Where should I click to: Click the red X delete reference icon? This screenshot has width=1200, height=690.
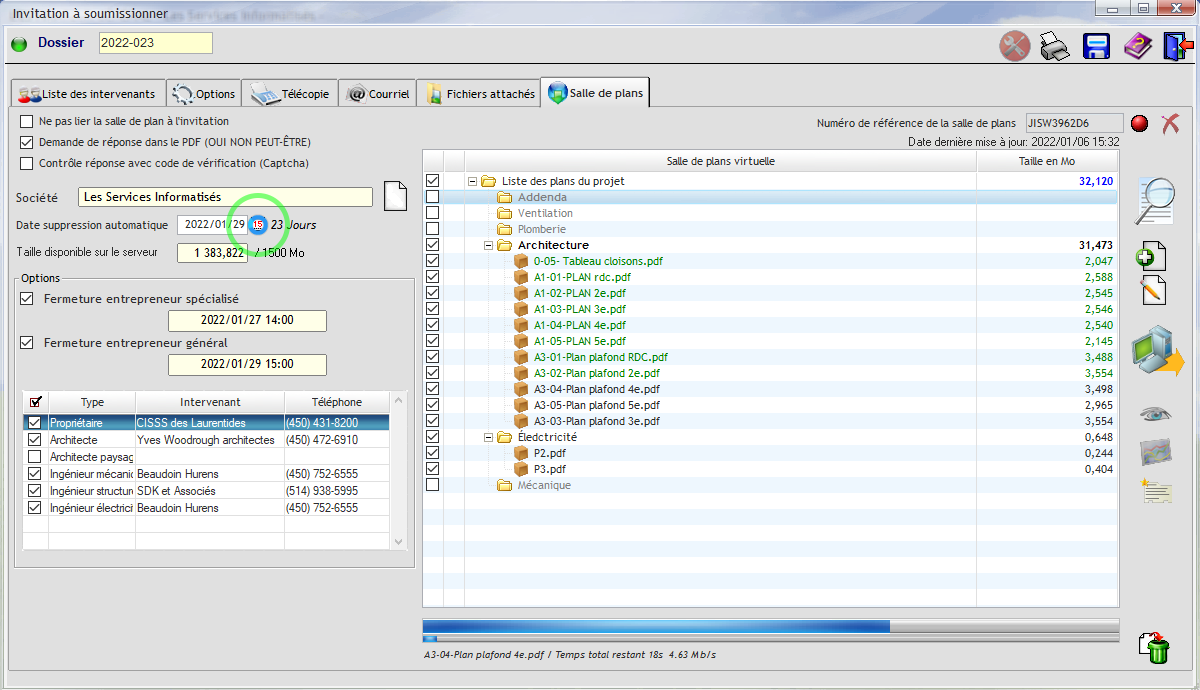pos(1170,123)
